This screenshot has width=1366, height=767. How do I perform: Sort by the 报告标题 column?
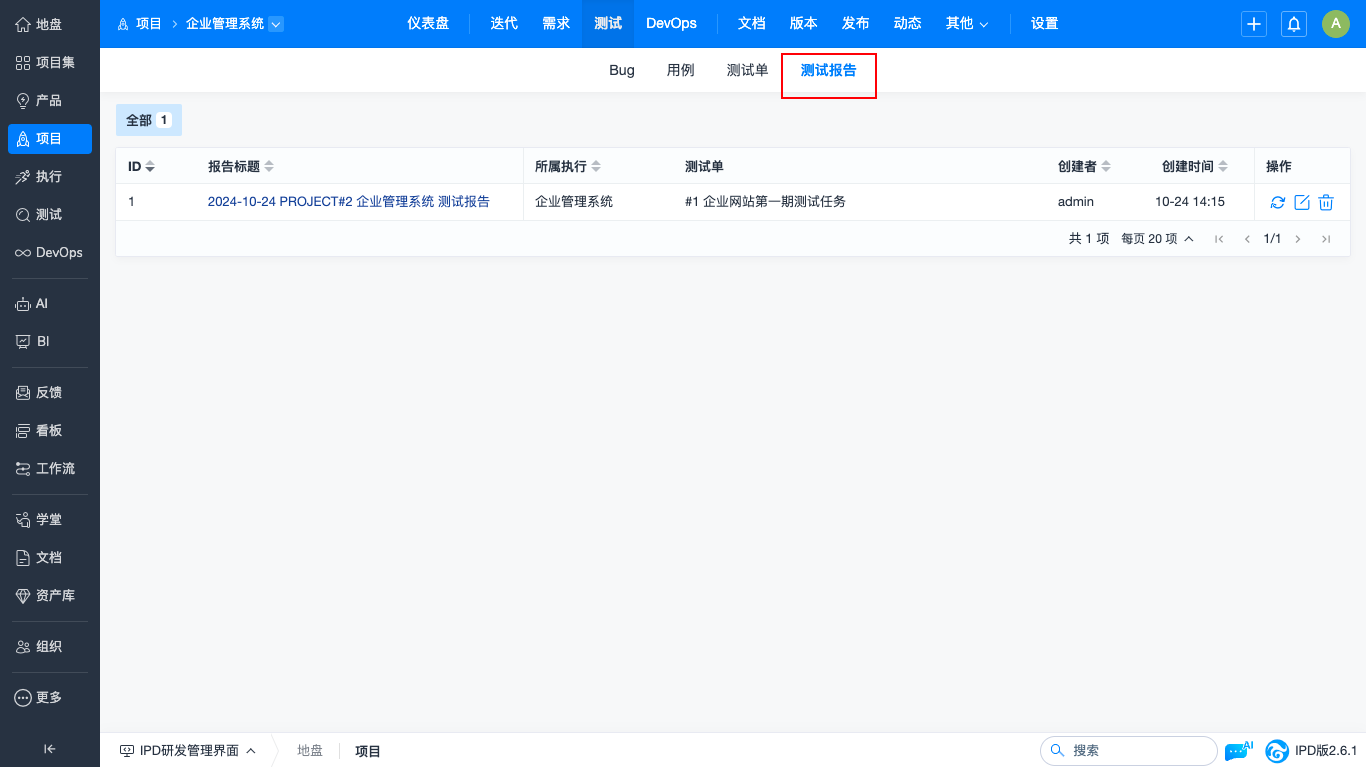241,167
